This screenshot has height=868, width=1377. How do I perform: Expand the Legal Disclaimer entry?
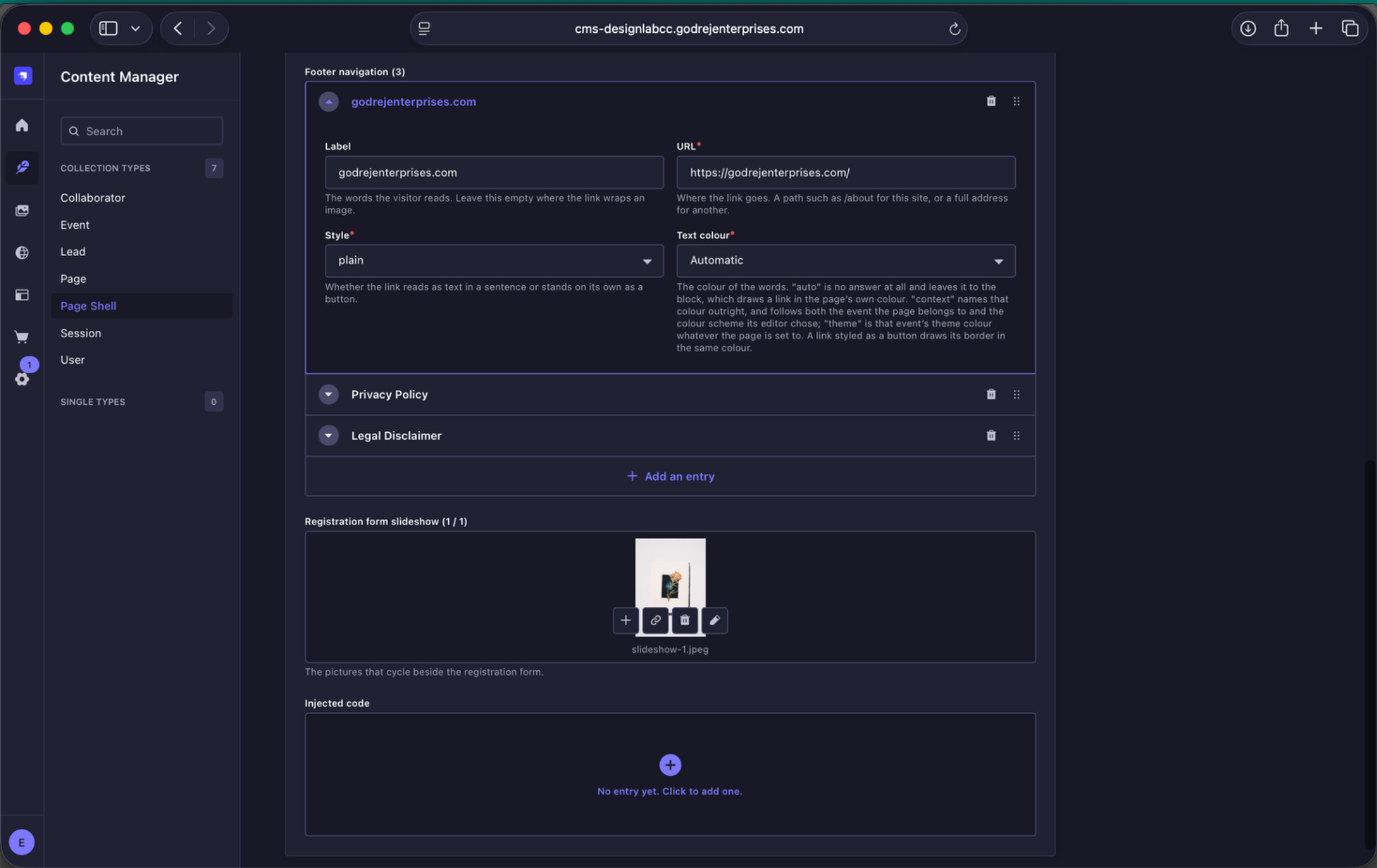click(328, 435)
